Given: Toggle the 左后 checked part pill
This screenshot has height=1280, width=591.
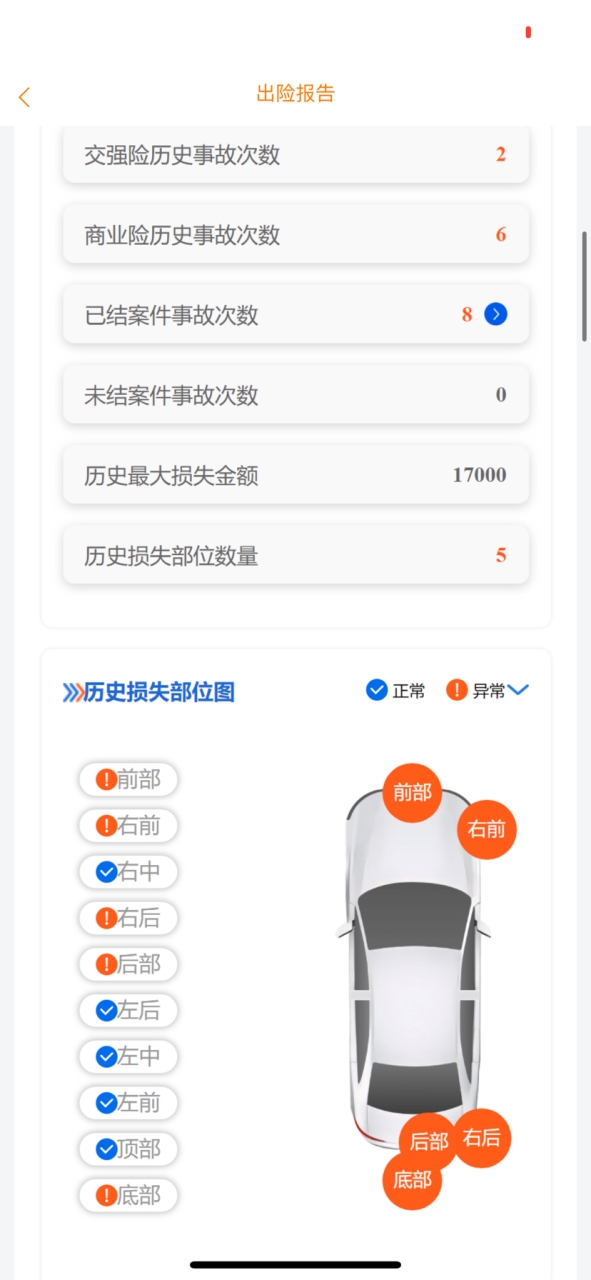Looking at the screenshot, I should [x=128, y=1010].
